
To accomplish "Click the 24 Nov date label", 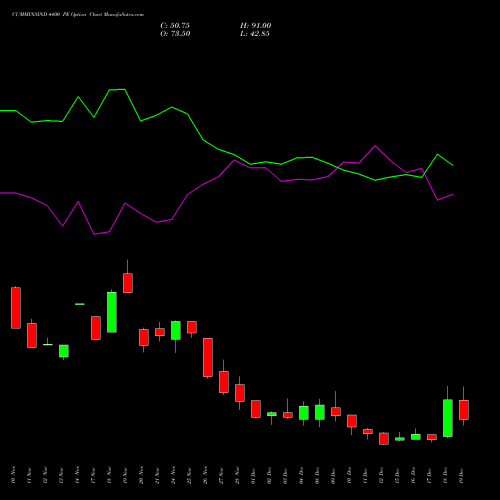I will tap(173, 476).
